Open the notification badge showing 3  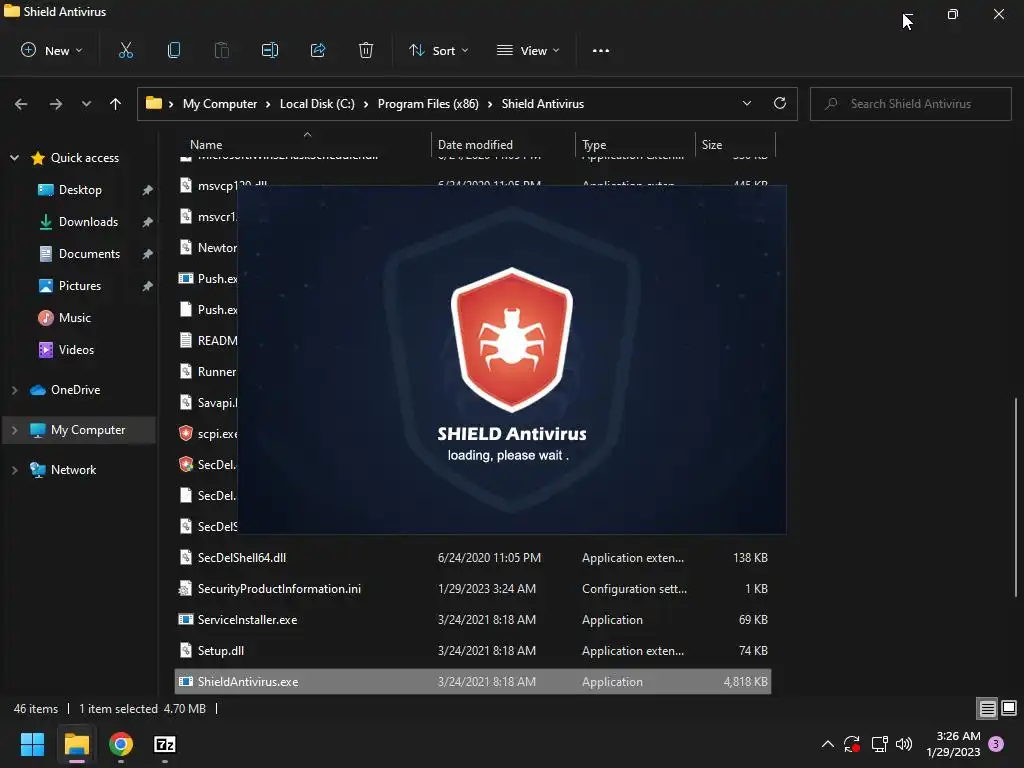pos(996,744)
